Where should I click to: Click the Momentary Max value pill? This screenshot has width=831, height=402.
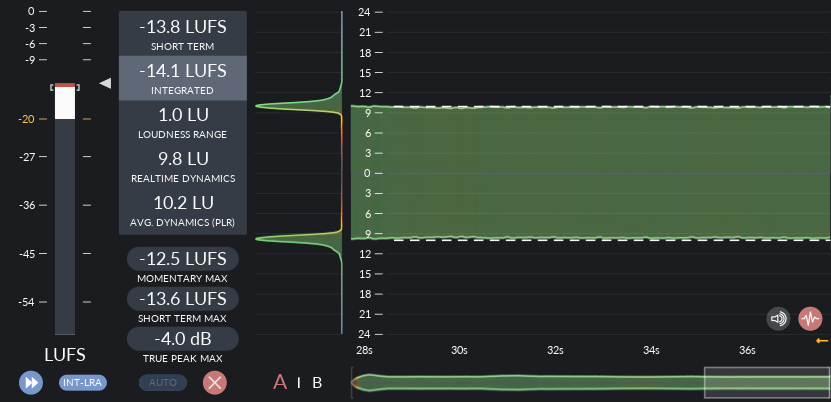click(x=183, y=257)
